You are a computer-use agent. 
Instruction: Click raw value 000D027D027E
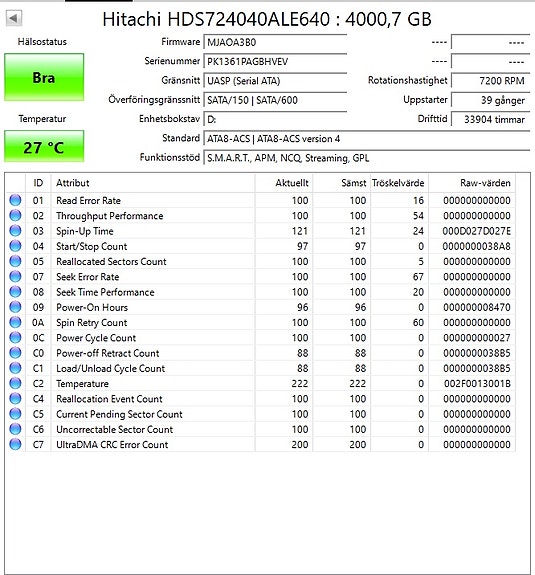pos(477,231)
